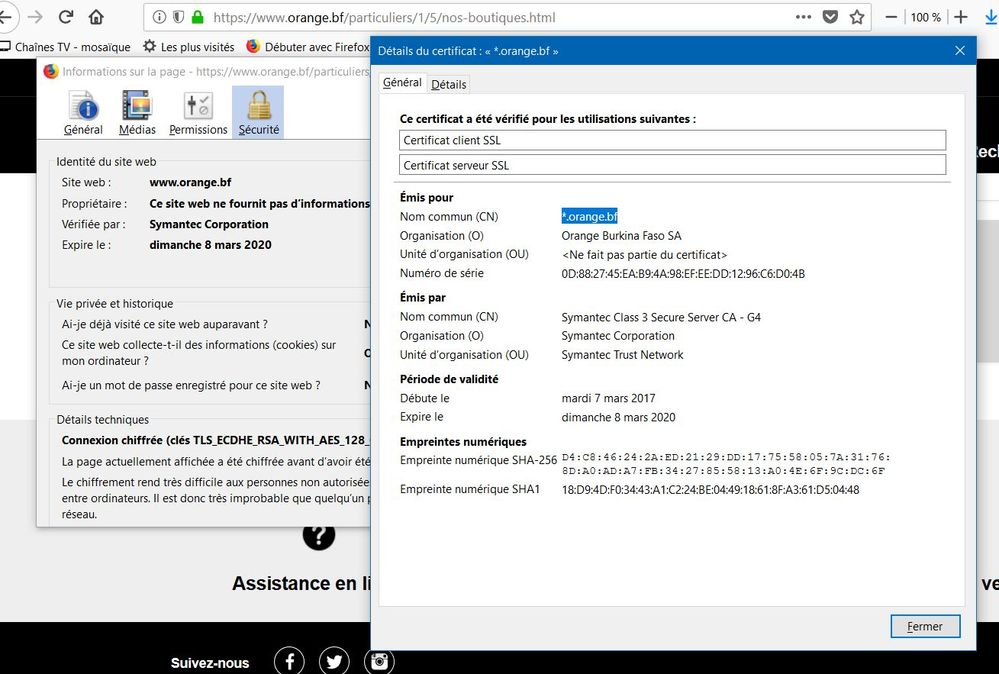Switch to the Détails certificate tab

pos(449,85)
